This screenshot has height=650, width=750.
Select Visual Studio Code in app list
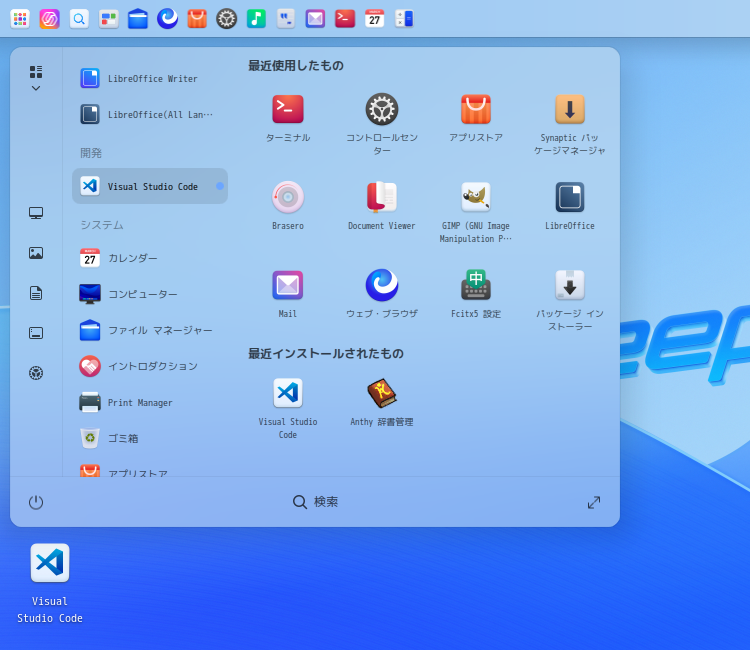pos(150,186)
